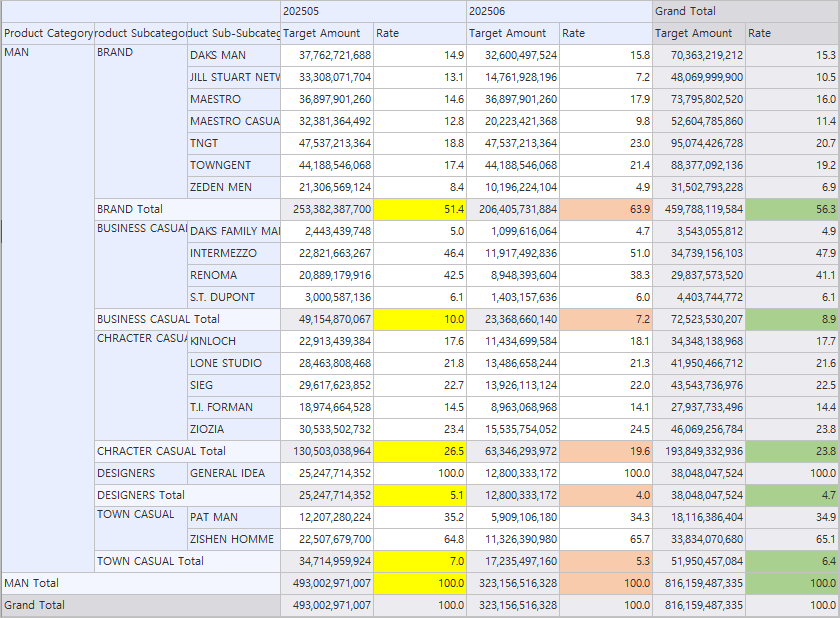This screenshot has height=618, width=840.
Task: Select the ZIOZIA row label
Action: click(234, 429)
